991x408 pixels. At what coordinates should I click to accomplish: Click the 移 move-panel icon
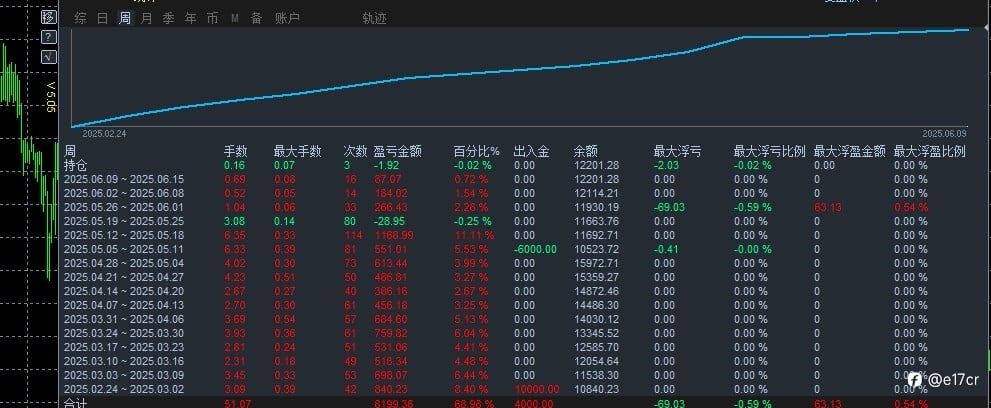[49, 17]
